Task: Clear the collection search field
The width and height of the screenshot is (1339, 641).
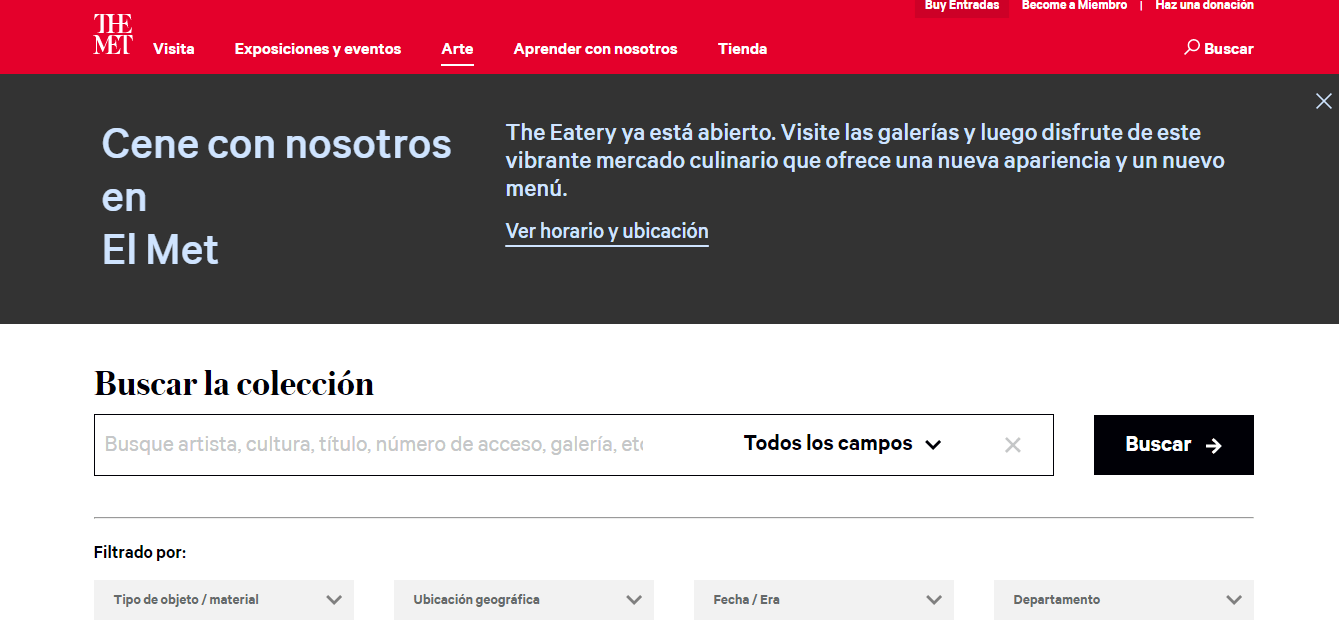Action: tap(1012, 445)
